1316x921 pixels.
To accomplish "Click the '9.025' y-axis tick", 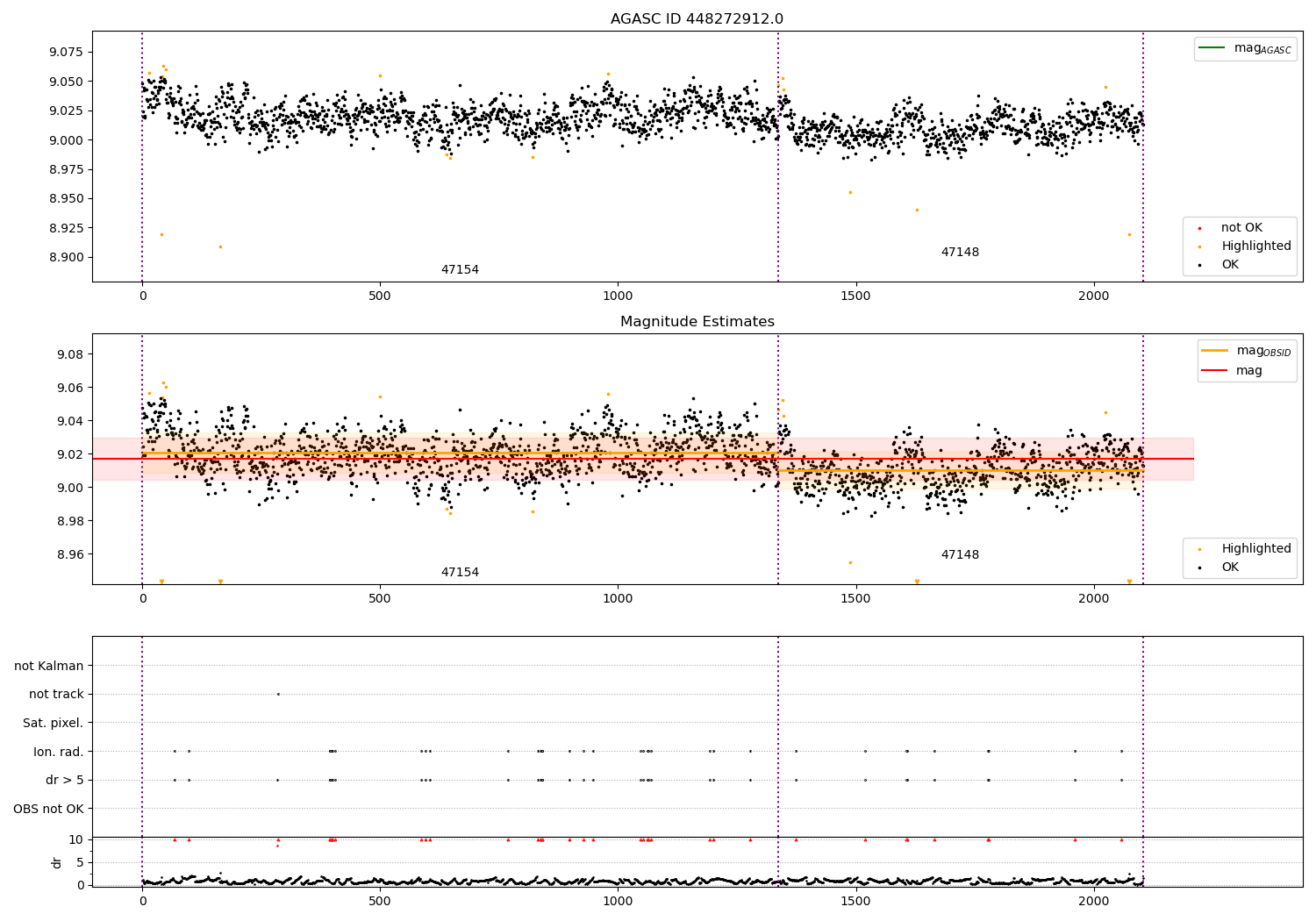I will coord(66,111).
